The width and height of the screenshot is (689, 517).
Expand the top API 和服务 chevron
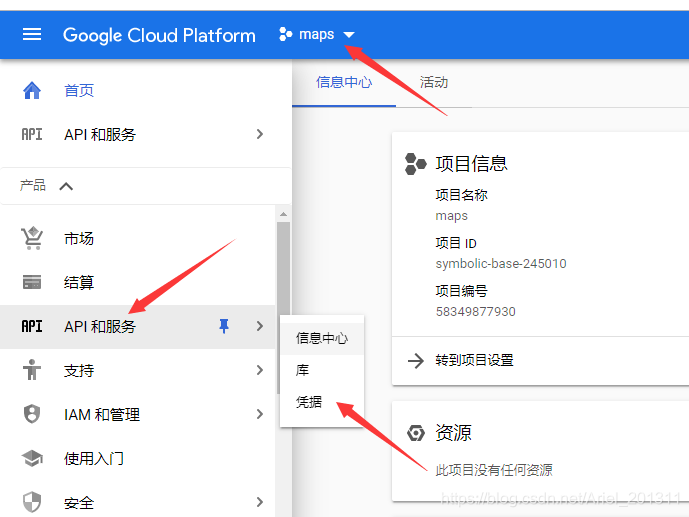260,134
